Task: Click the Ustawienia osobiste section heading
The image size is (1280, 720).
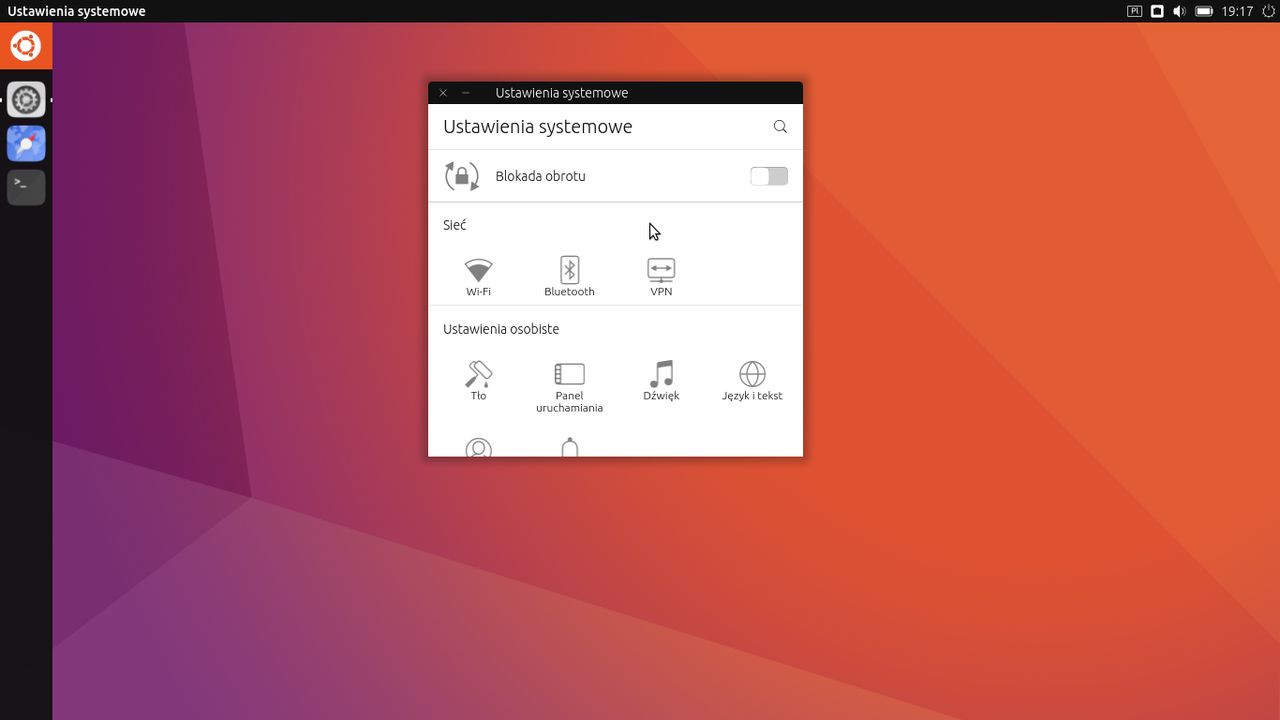Action: (501, 329)
